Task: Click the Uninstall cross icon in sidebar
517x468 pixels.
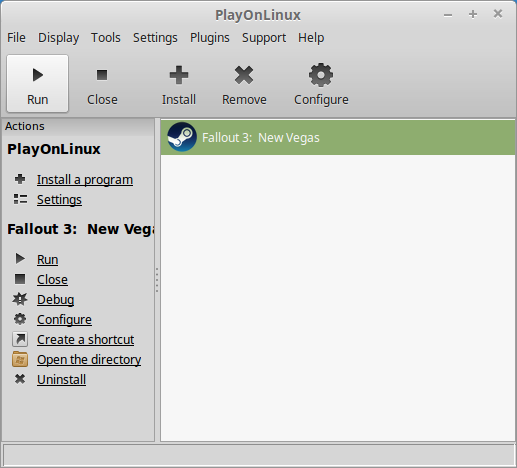Action: coord(20,379)
